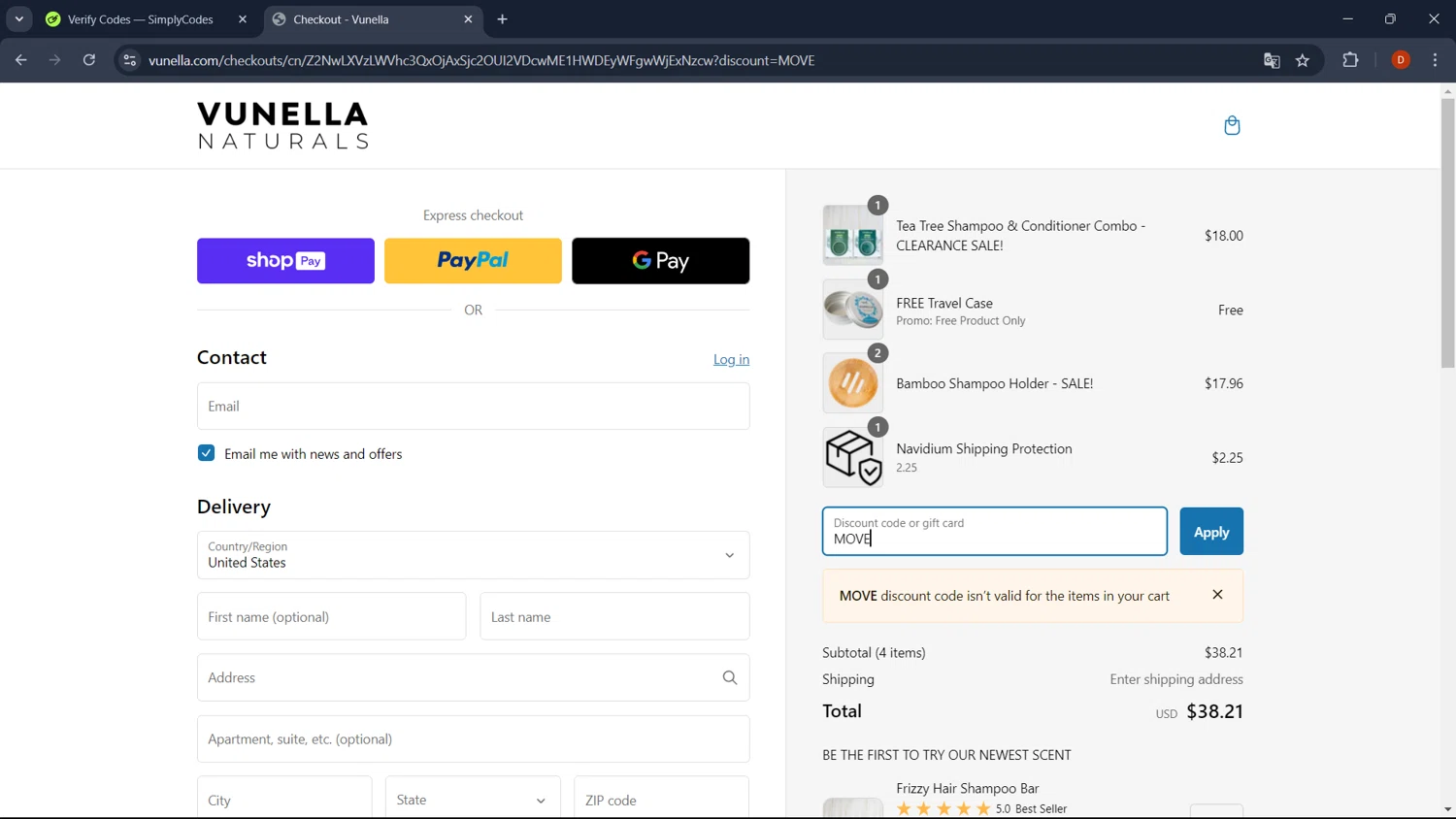Screen dimensions: 1456x819
Task: Go forward to the next page
Action: [55, 60]
